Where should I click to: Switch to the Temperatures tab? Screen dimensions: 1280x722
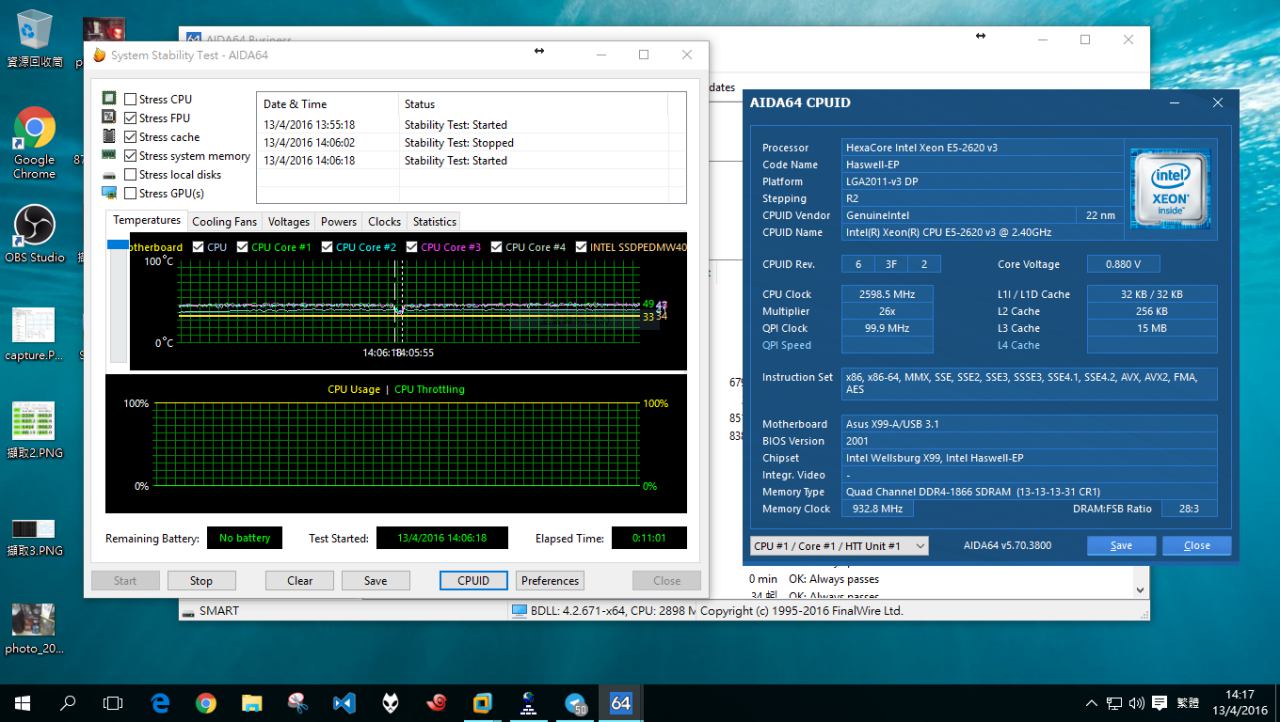pos(146,221)
